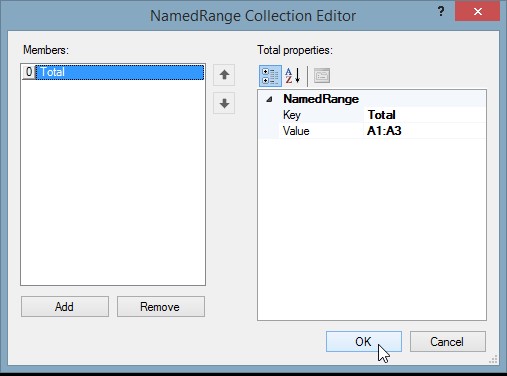Viewport: 507px width, 376px height.
Task: Select the Total member in list
Action: coord(120,72)
